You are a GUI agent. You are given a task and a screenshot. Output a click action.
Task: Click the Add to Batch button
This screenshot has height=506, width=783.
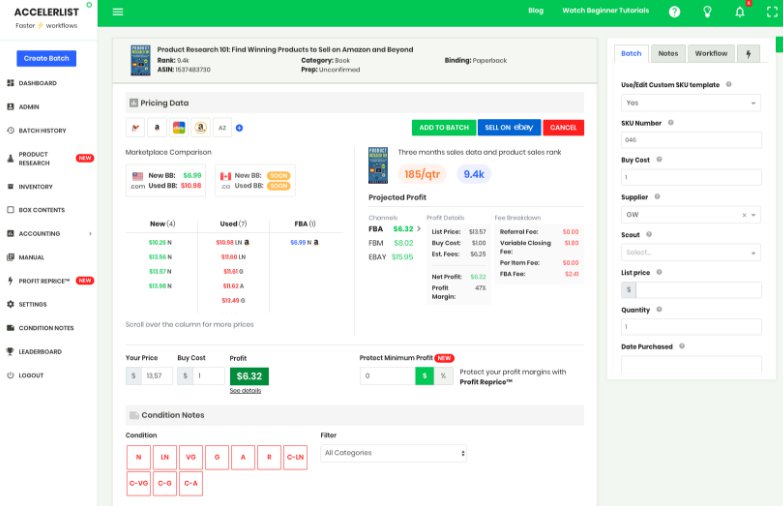(444, 127)
